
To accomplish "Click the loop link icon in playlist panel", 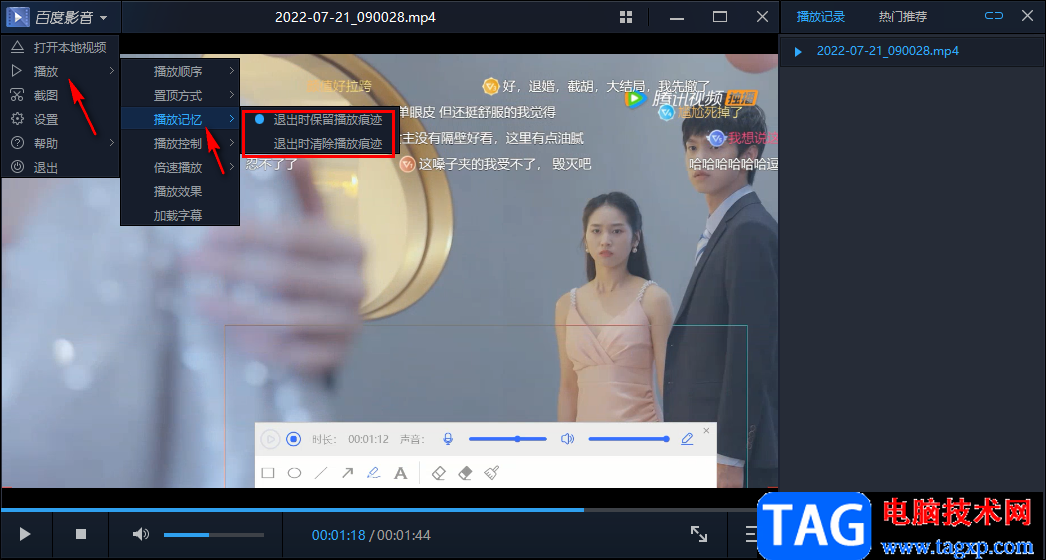I will coord(994,16).
